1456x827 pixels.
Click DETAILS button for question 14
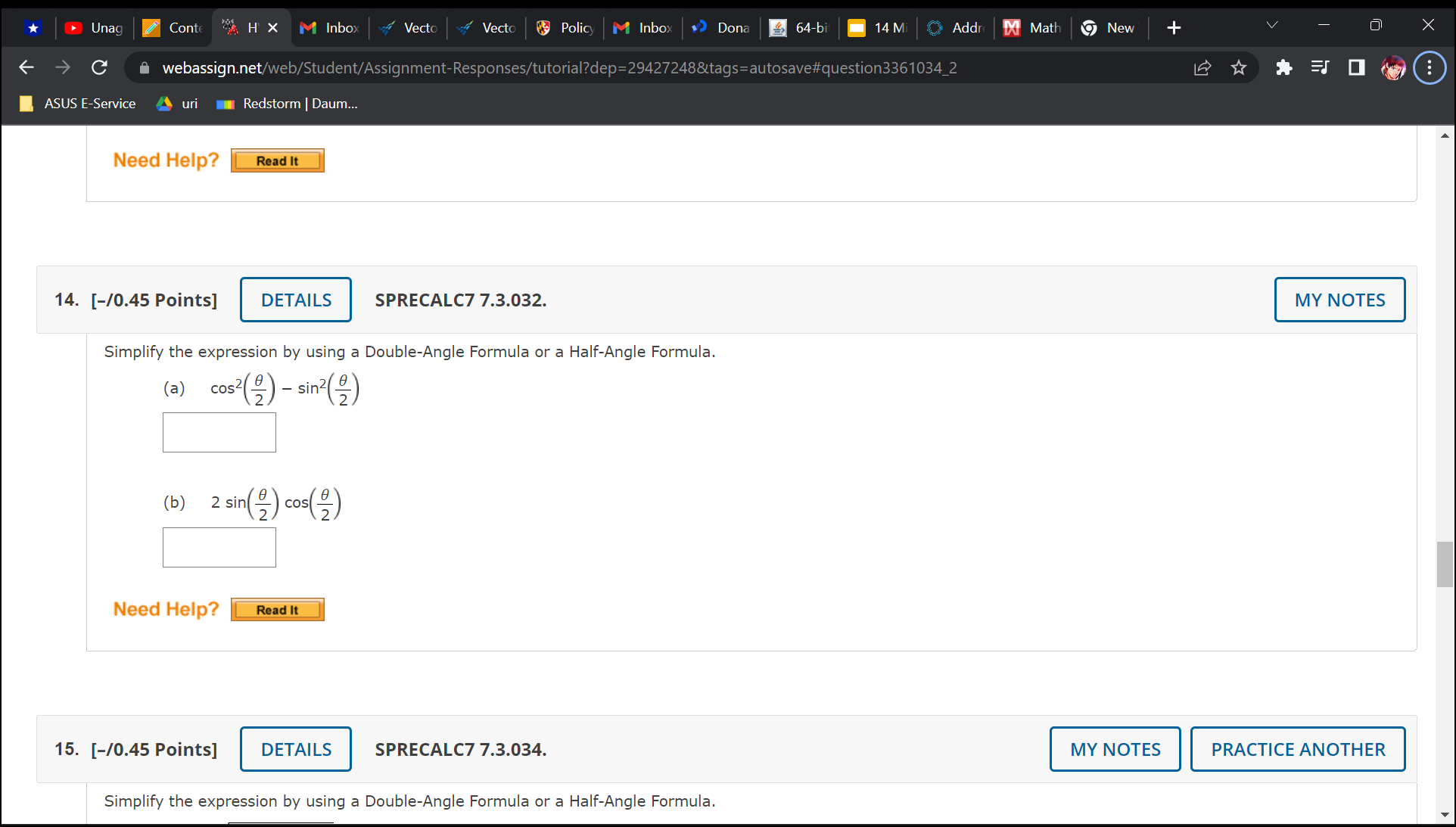pyautogui.click(x=296, y=300)
